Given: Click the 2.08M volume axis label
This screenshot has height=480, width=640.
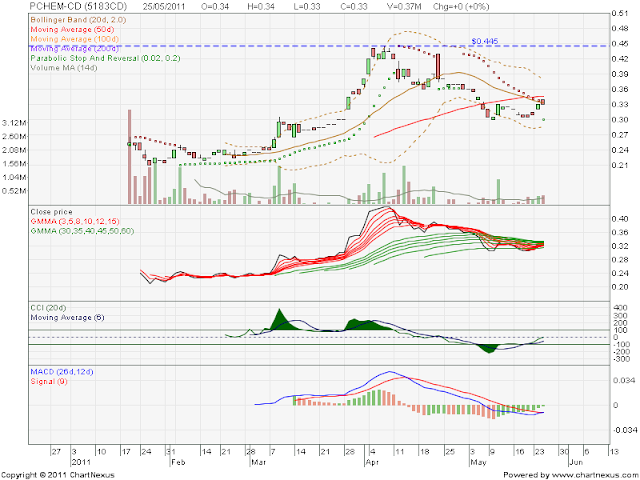Looking at the screenshot, I should [x=14, y=150].
